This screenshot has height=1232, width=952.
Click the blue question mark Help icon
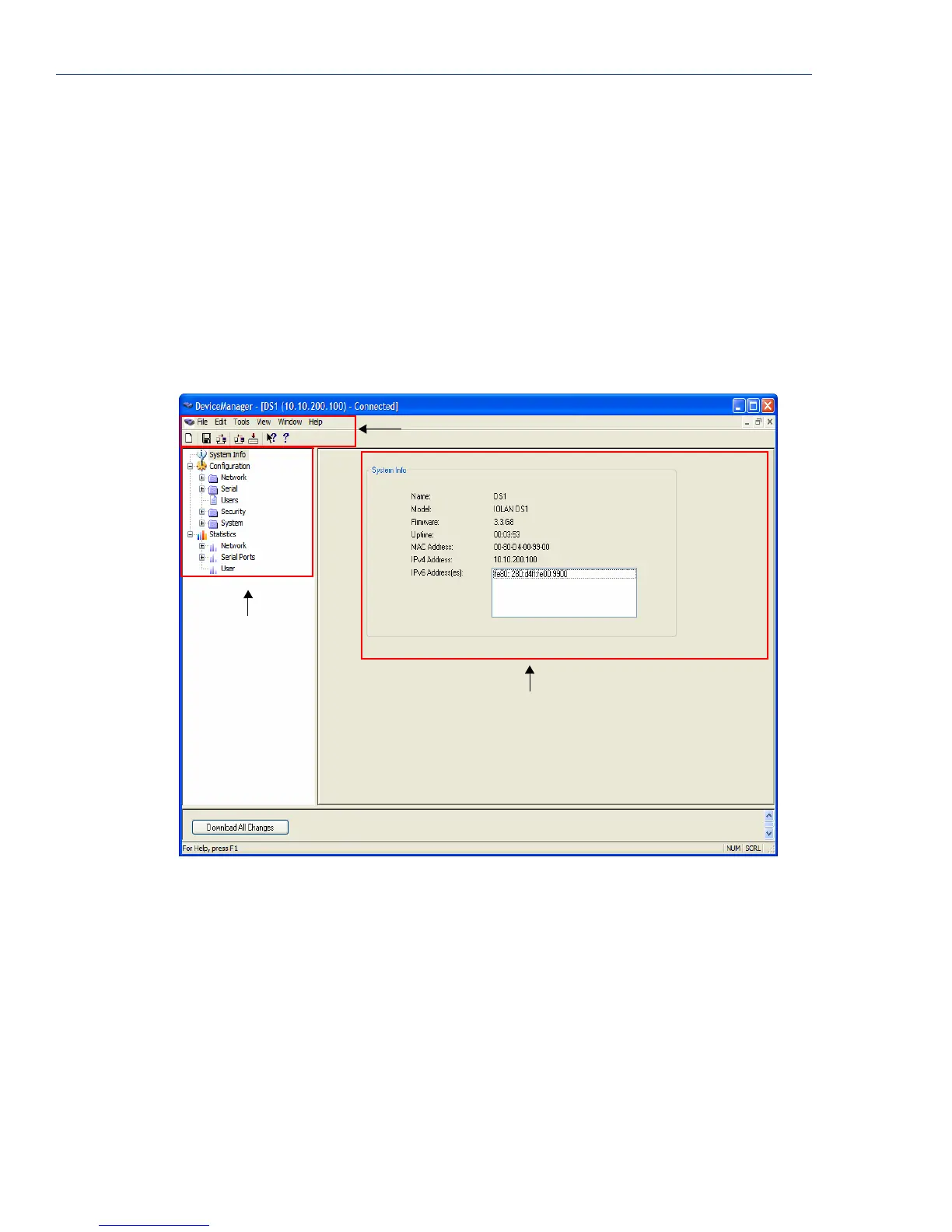[285, 439]
